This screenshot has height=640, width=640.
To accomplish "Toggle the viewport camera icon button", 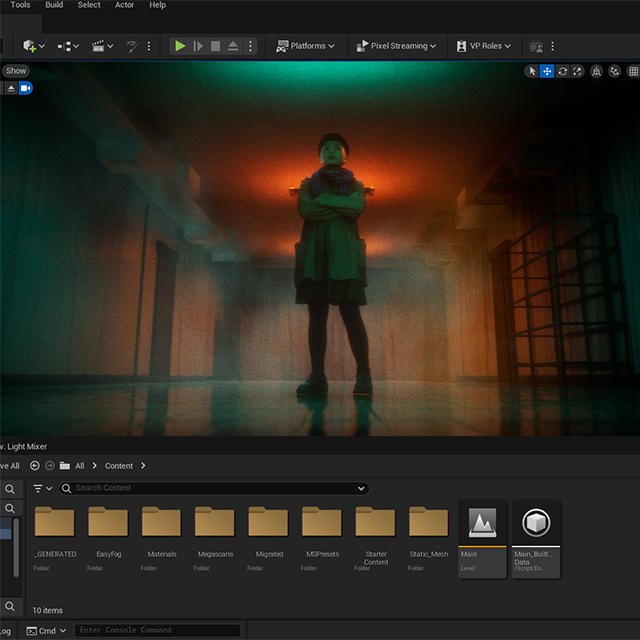I will pyautogui.click(x=26, y=88).
